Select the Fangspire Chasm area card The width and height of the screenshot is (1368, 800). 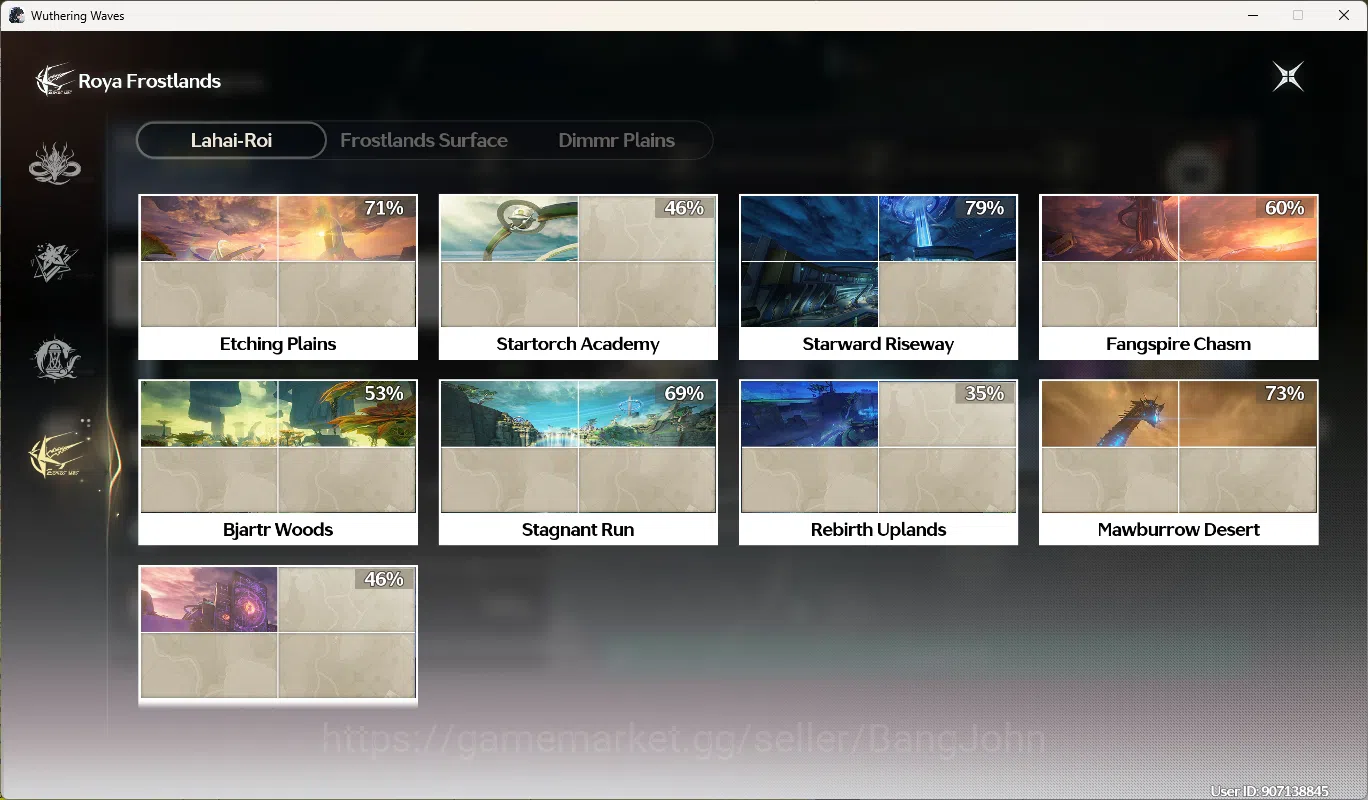(1178, 277)
